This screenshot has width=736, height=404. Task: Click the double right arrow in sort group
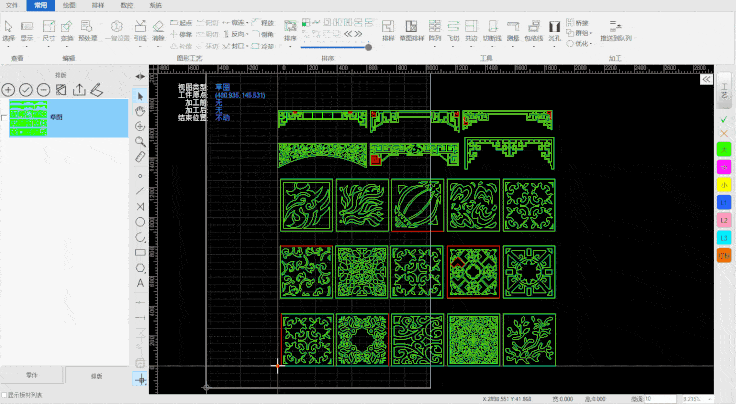coord(358,34)
